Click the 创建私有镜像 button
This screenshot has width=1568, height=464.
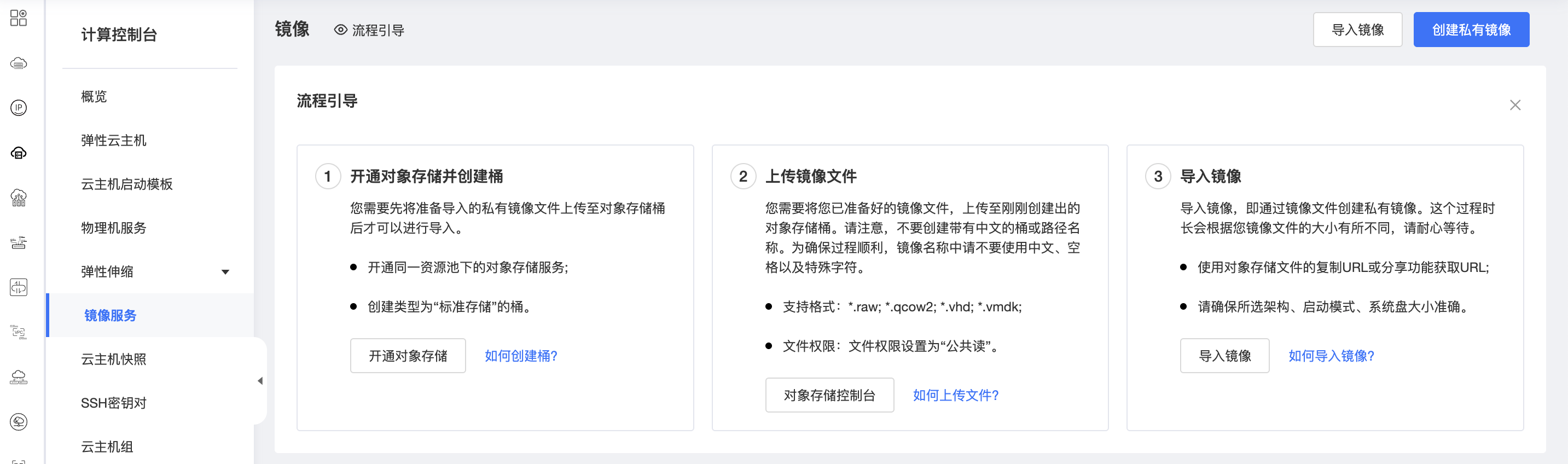point(1471,30)
